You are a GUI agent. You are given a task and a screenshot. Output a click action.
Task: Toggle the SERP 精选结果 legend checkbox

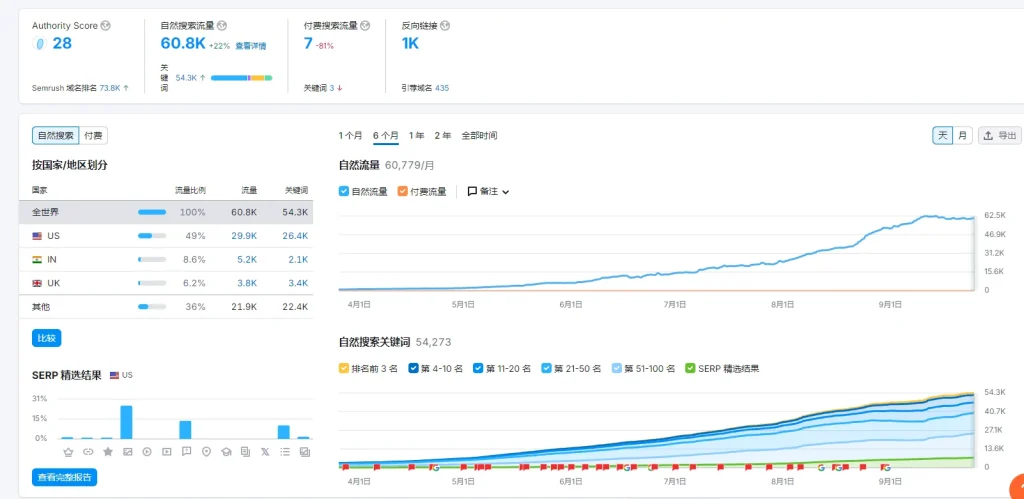tap(690, 368)
